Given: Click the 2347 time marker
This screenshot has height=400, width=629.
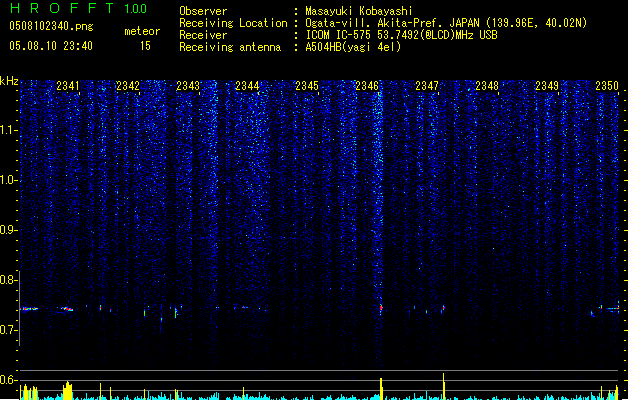Looking at the screenshot, I should (427, 86).
